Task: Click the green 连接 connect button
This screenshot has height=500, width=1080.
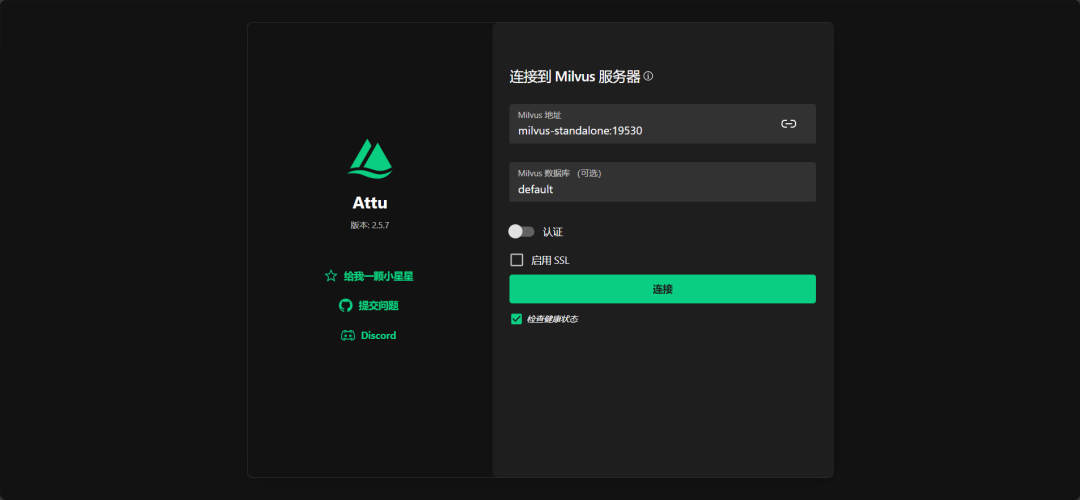Action: (663, 289)
